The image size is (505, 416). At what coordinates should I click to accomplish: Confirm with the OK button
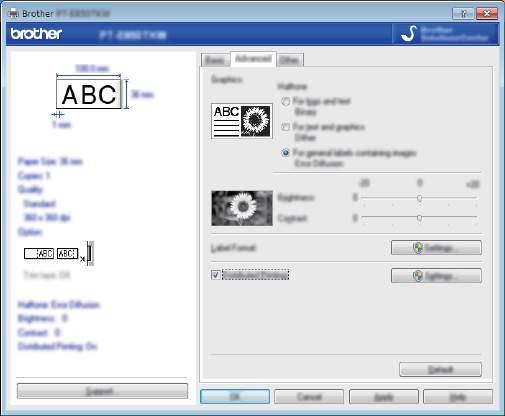(x=235, y=397)
